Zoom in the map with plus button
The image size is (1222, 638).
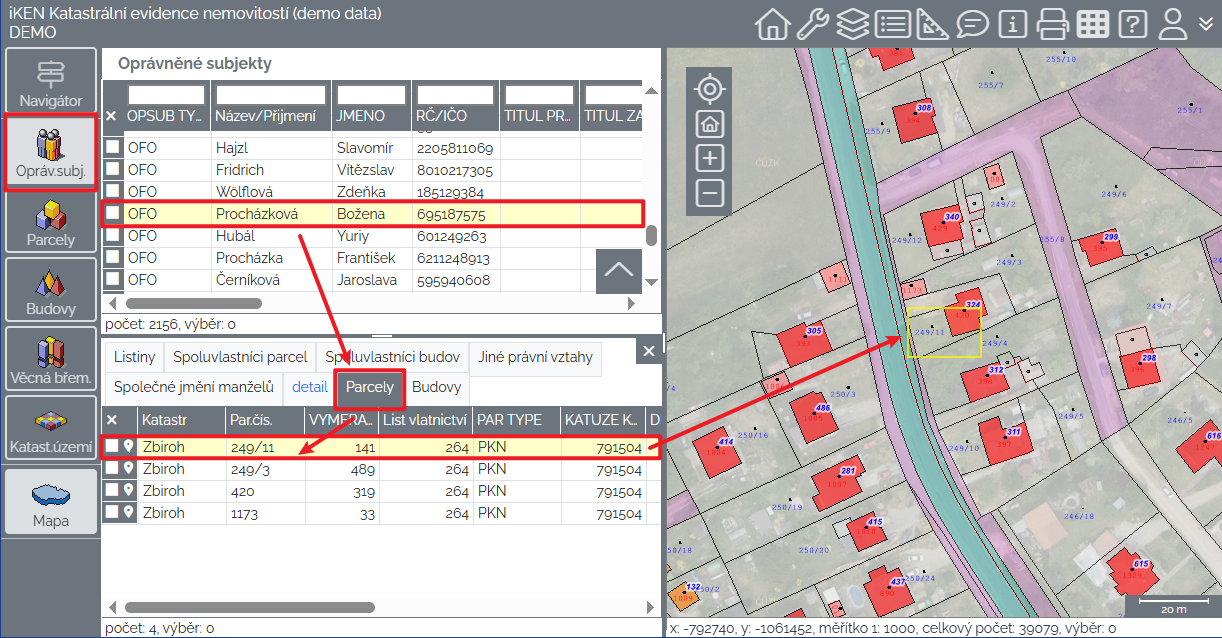710,158
